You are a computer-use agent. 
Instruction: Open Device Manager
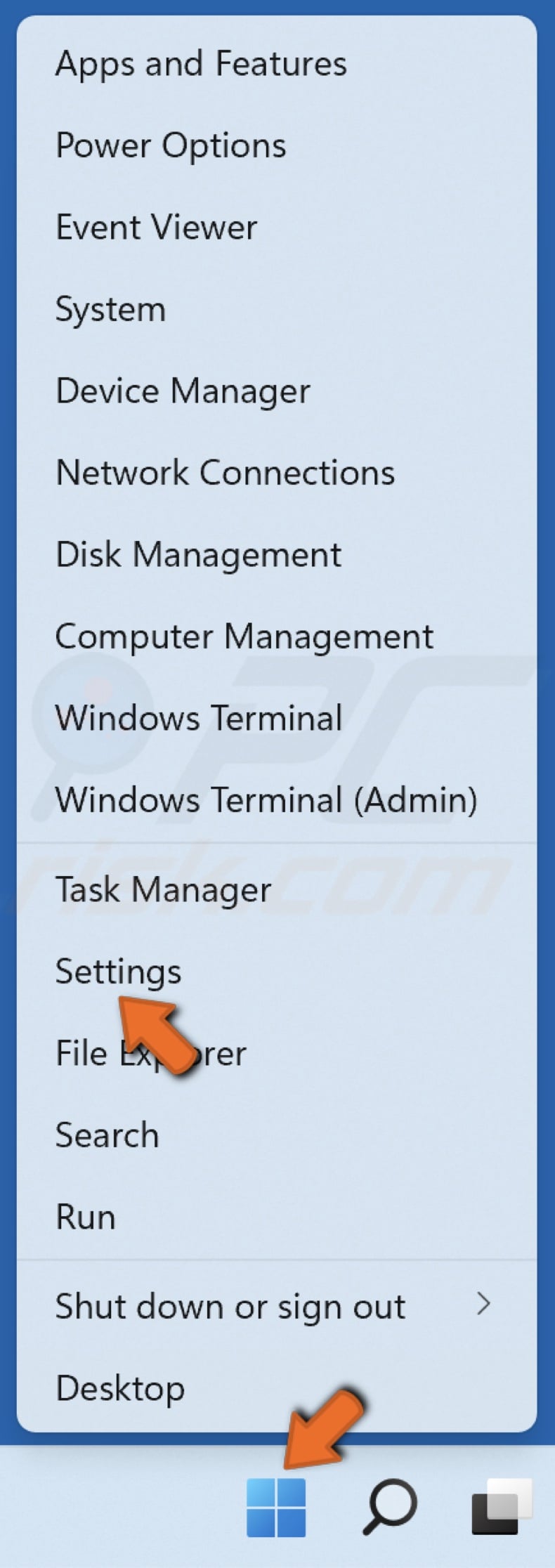(182, 391)
